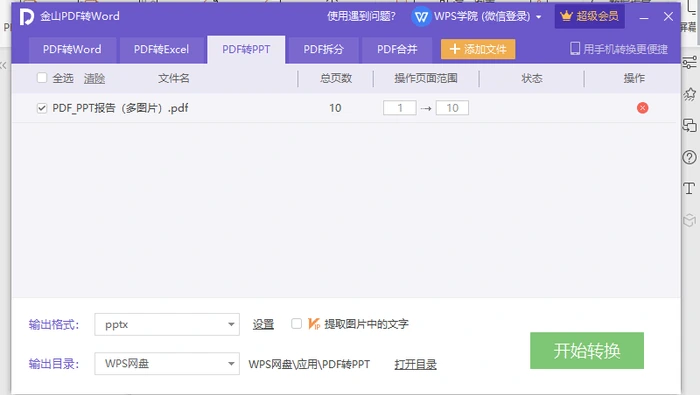Click 打开目录 link
Screen dimensions: 700x395
coord(415,364)
